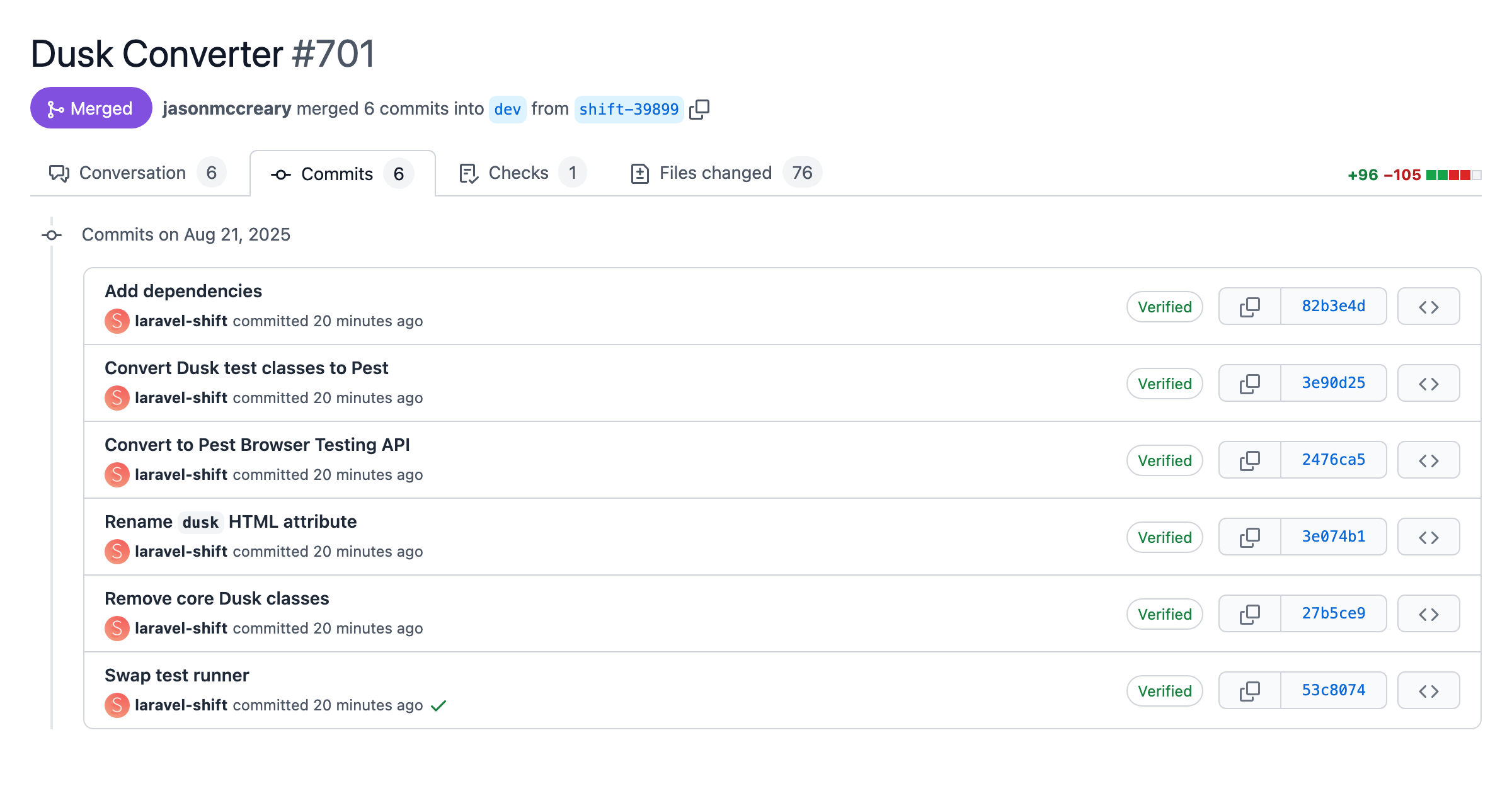The width and height of the screenshot is (1512, 791).
Task: Open the Add dependencies commit title
Action: (183, 291)
